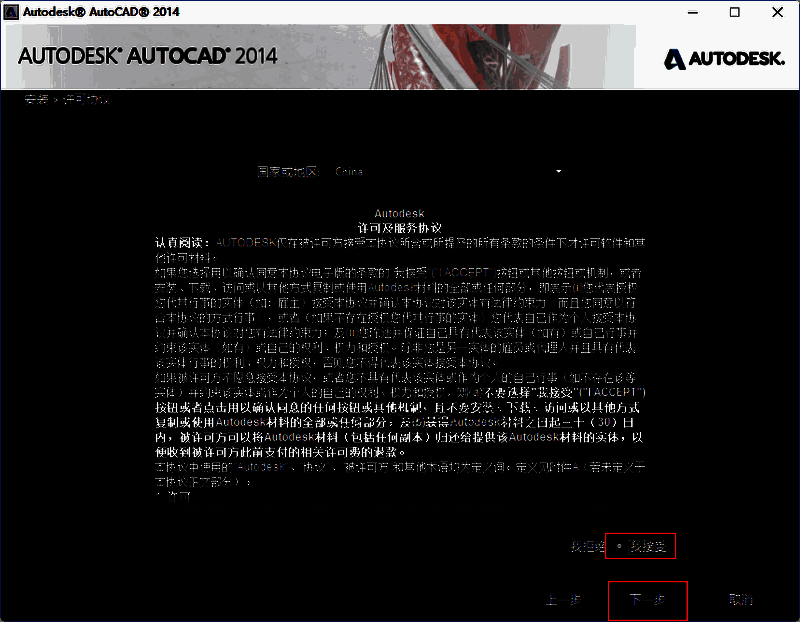Close the AutoCAD 2014 installer window
Image resolution: width=800 pixels, height=622 pixels.
[780, 12]
